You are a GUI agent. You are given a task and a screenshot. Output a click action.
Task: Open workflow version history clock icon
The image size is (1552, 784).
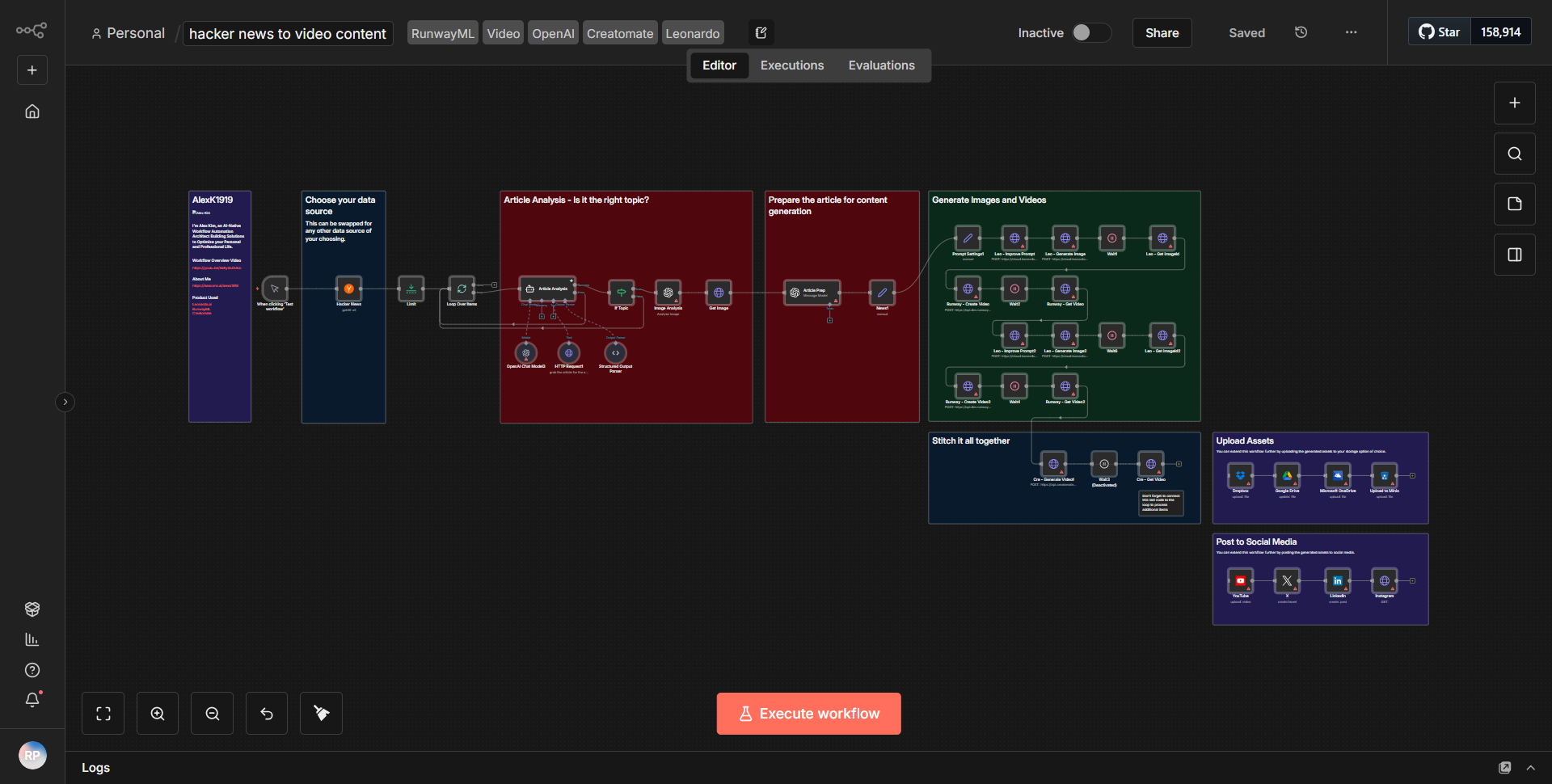pos(1301,32)
